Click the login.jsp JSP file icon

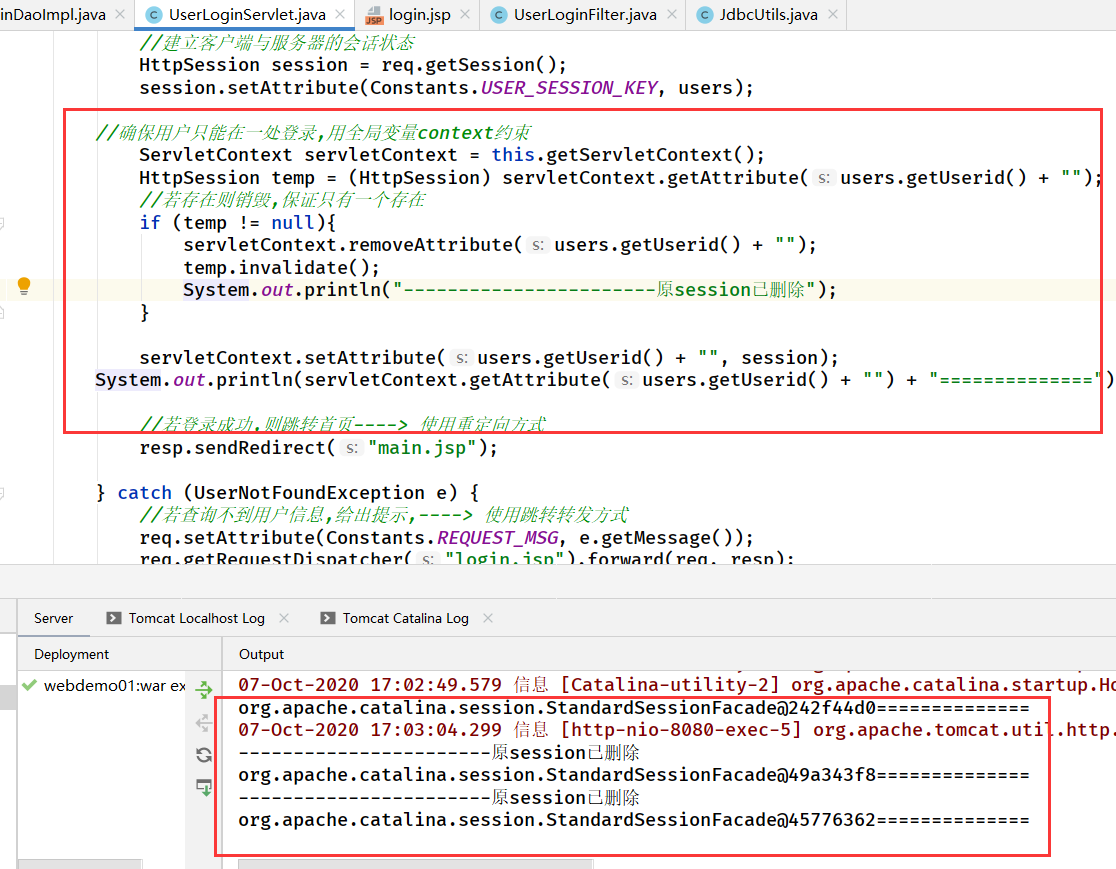coord(374,15)
